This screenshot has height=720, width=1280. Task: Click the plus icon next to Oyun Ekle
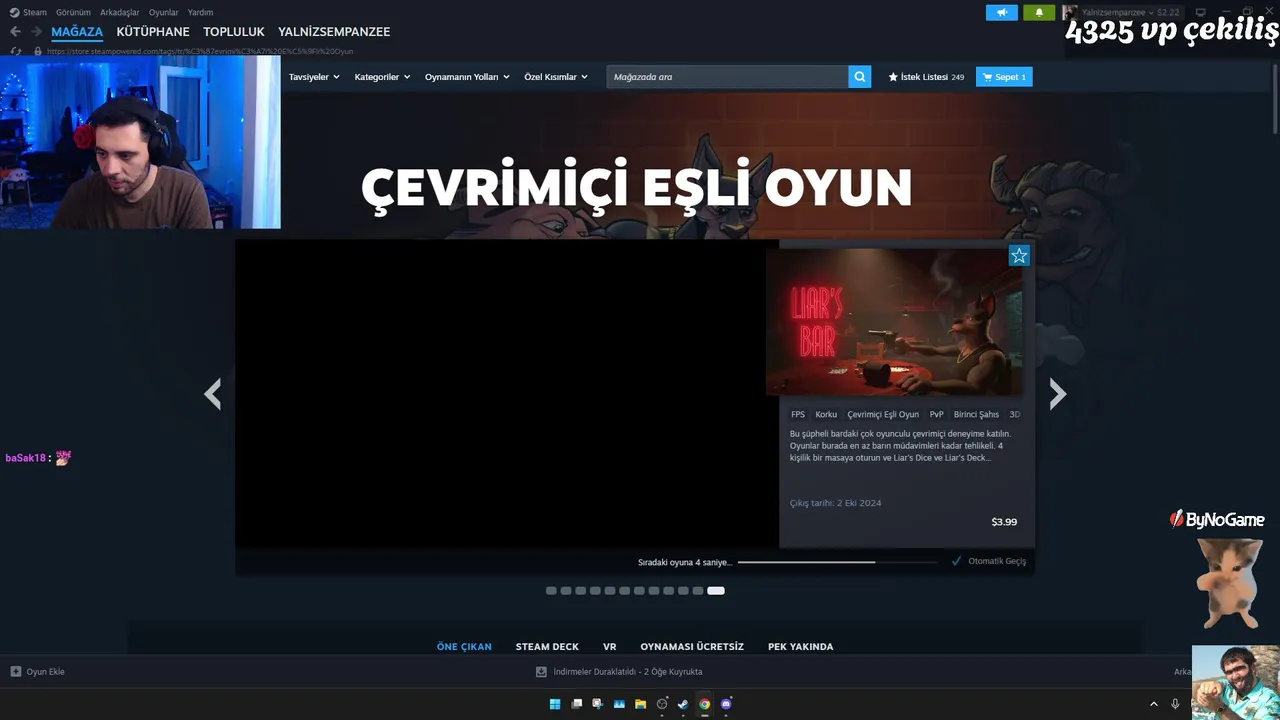[x=16, y=672]
